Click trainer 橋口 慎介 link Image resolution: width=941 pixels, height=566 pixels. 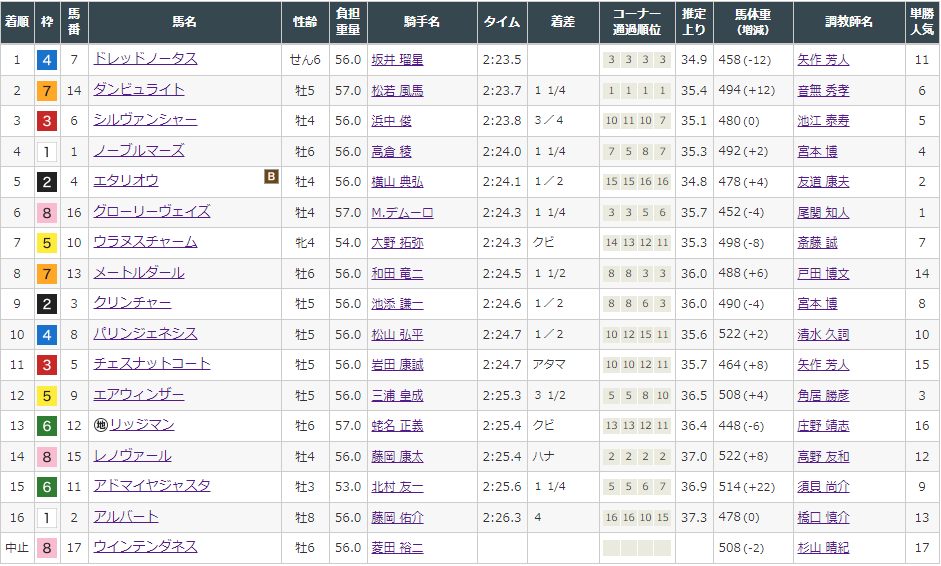pos(823,517)
